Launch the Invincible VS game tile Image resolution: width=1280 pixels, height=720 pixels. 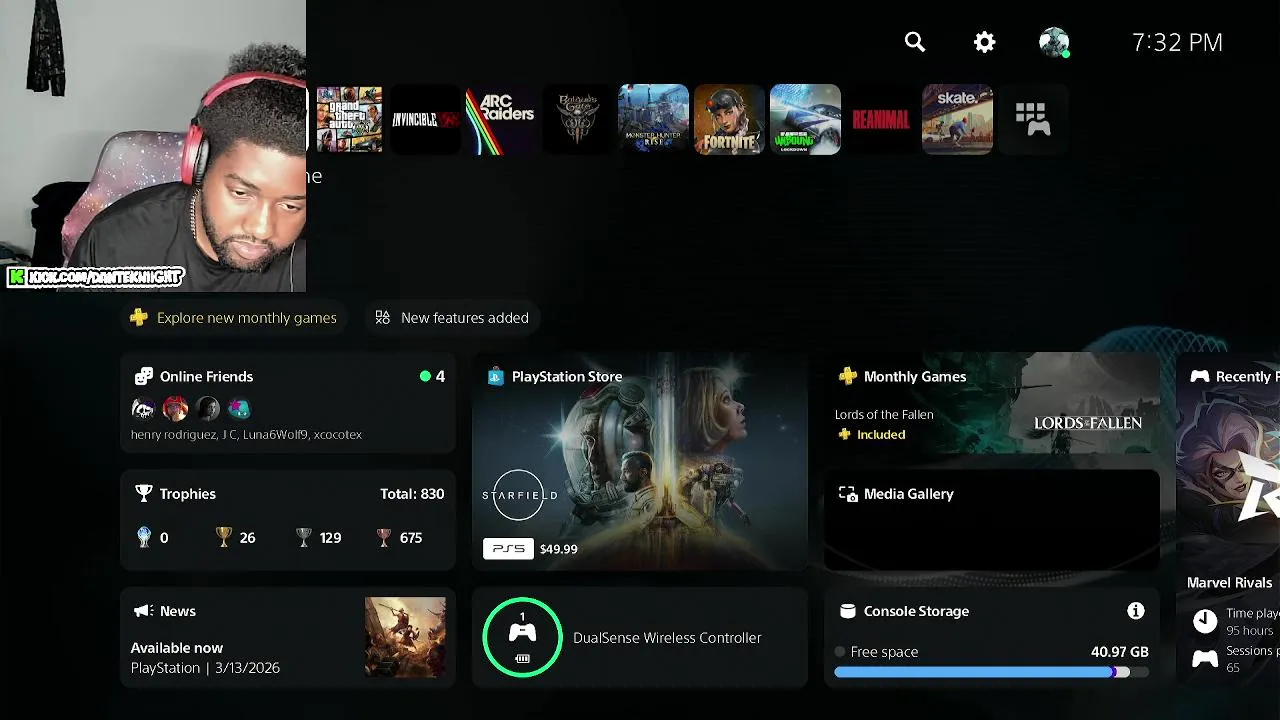(x=425, y=119)
